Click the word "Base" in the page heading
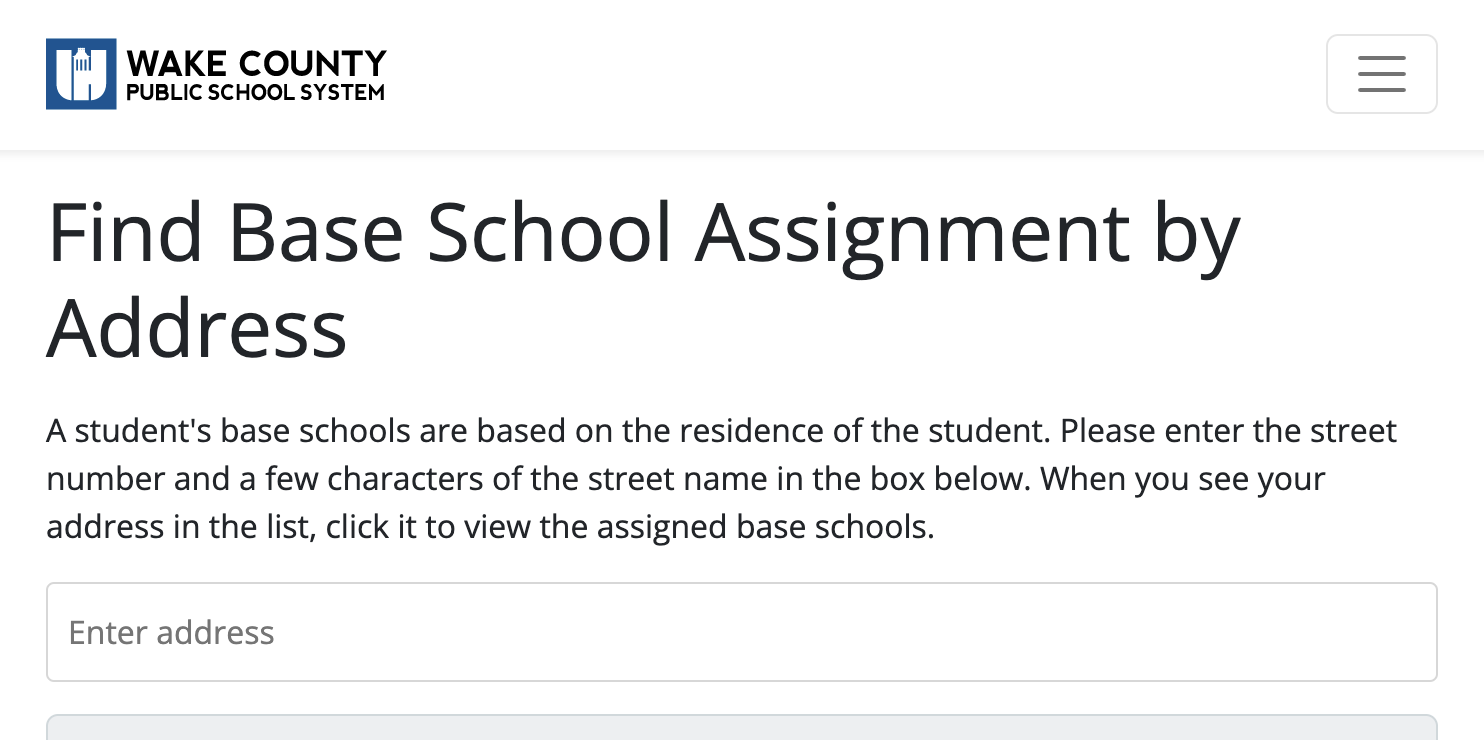1484x740 pixels. 315,234
